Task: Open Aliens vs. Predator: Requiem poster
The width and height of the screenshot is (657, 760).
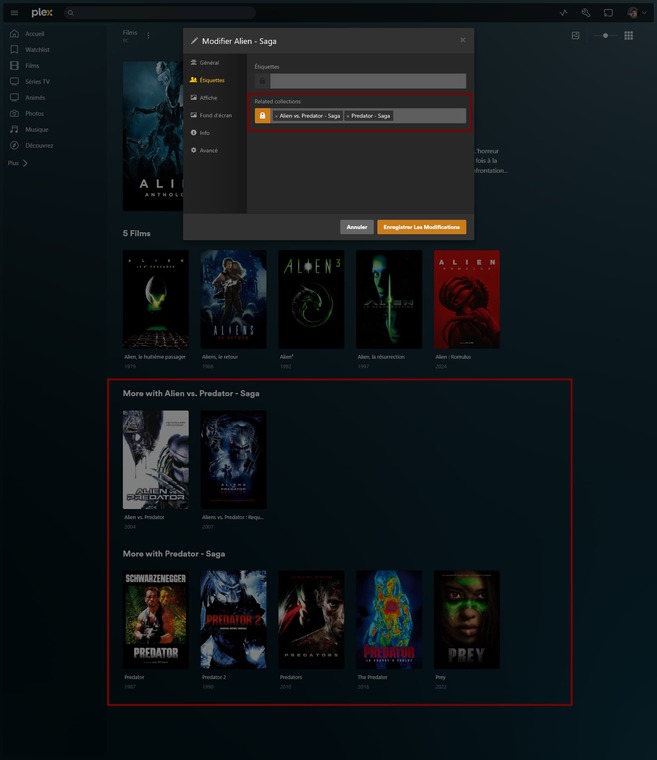Action: [x=233, y=459]
